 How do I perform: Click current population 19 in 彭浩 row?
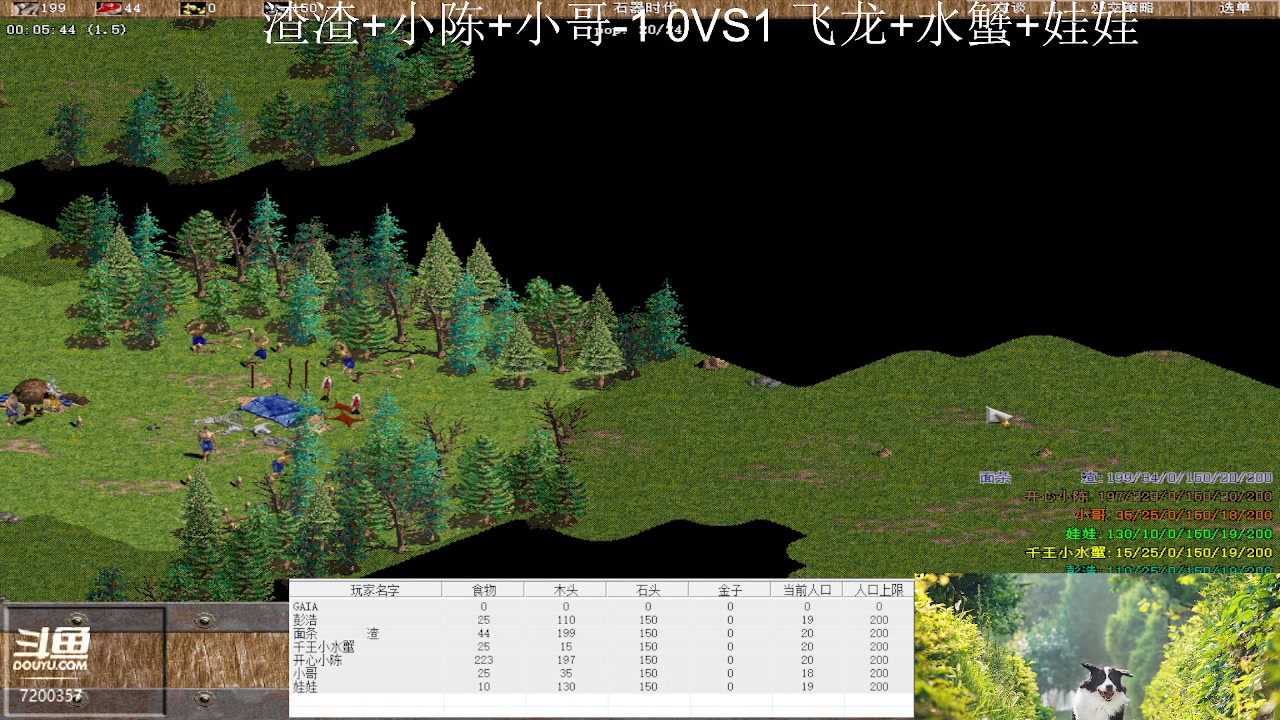[x=807, y=620]
